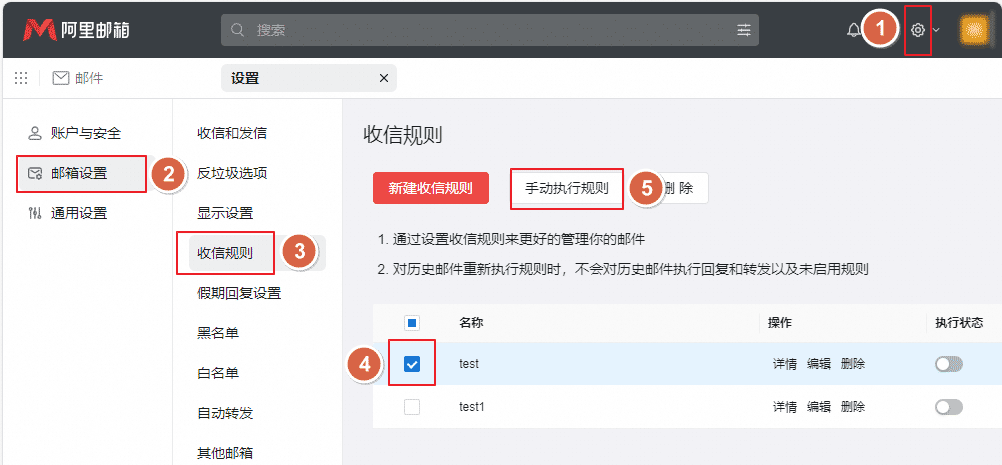Open the app grid launcher icon
This screenshot has width=1002, height=465.
point(21,78)
